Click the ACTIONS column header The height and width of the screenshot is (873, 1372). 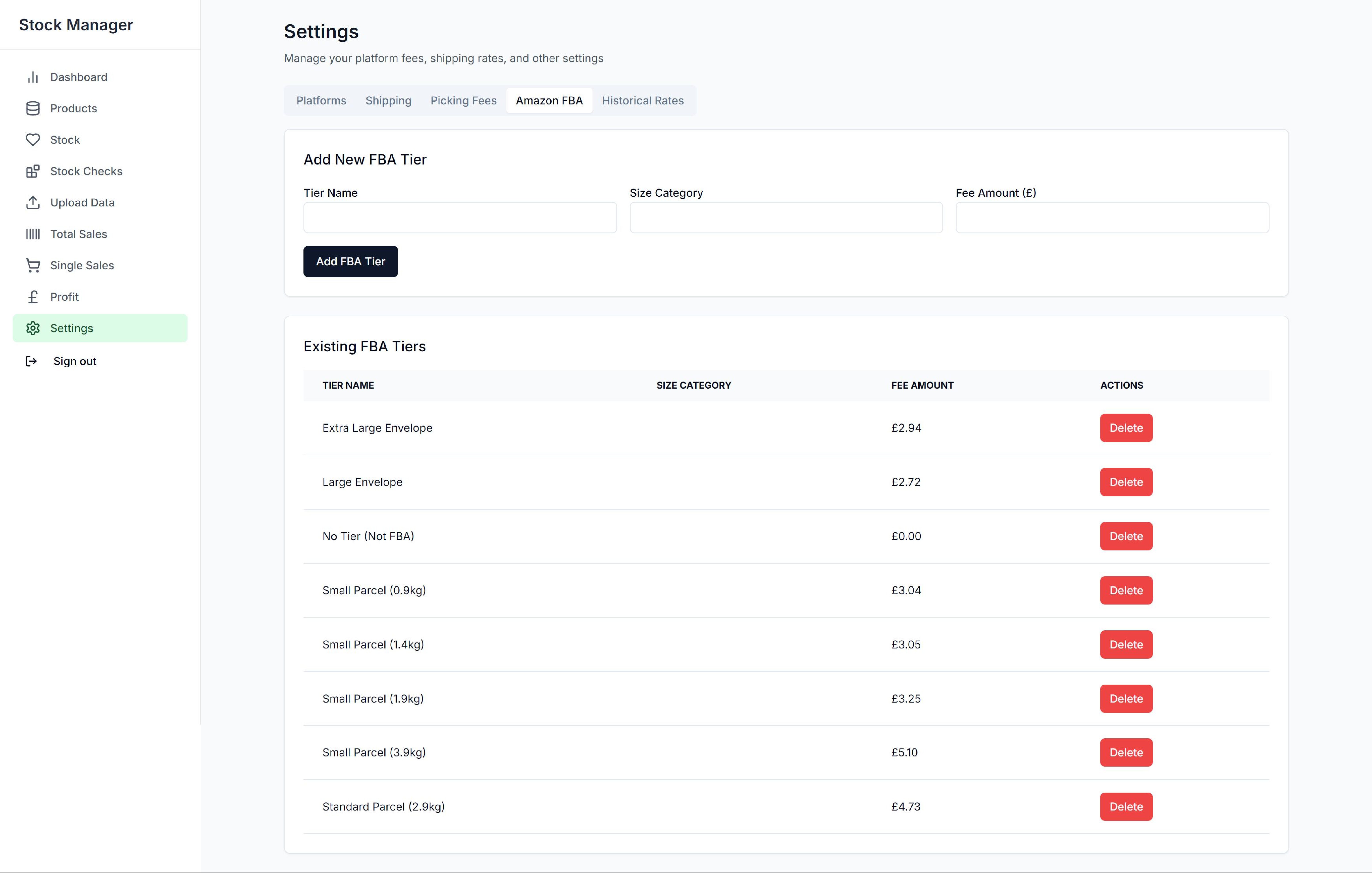(1121, 385)
